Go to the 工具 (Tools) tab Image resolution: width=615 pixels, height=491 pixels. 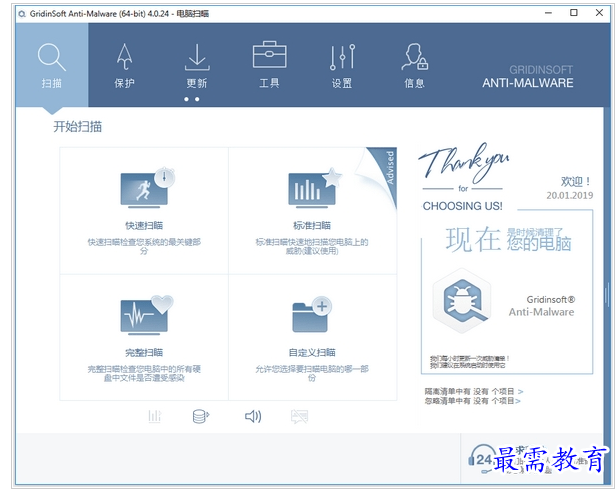[269, 65]
